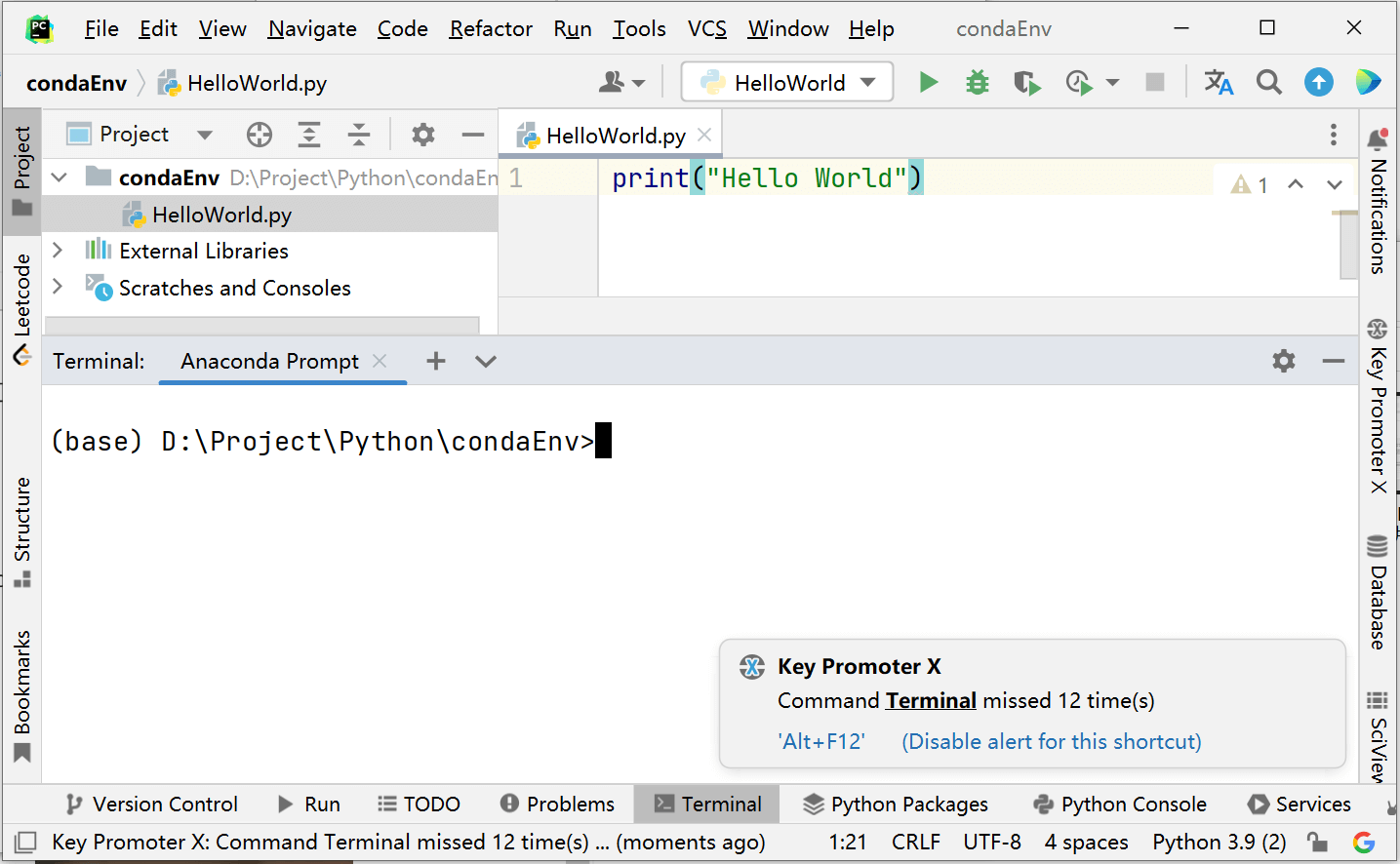Close the Anaconda Prompt terminal tab
1400x864 pixels.
tap(380, 361)
